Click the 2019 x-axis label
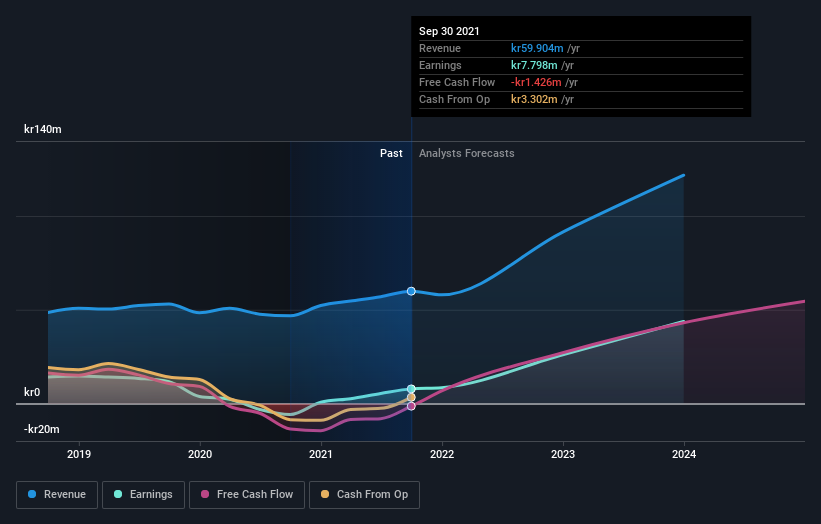 (79, 454)
